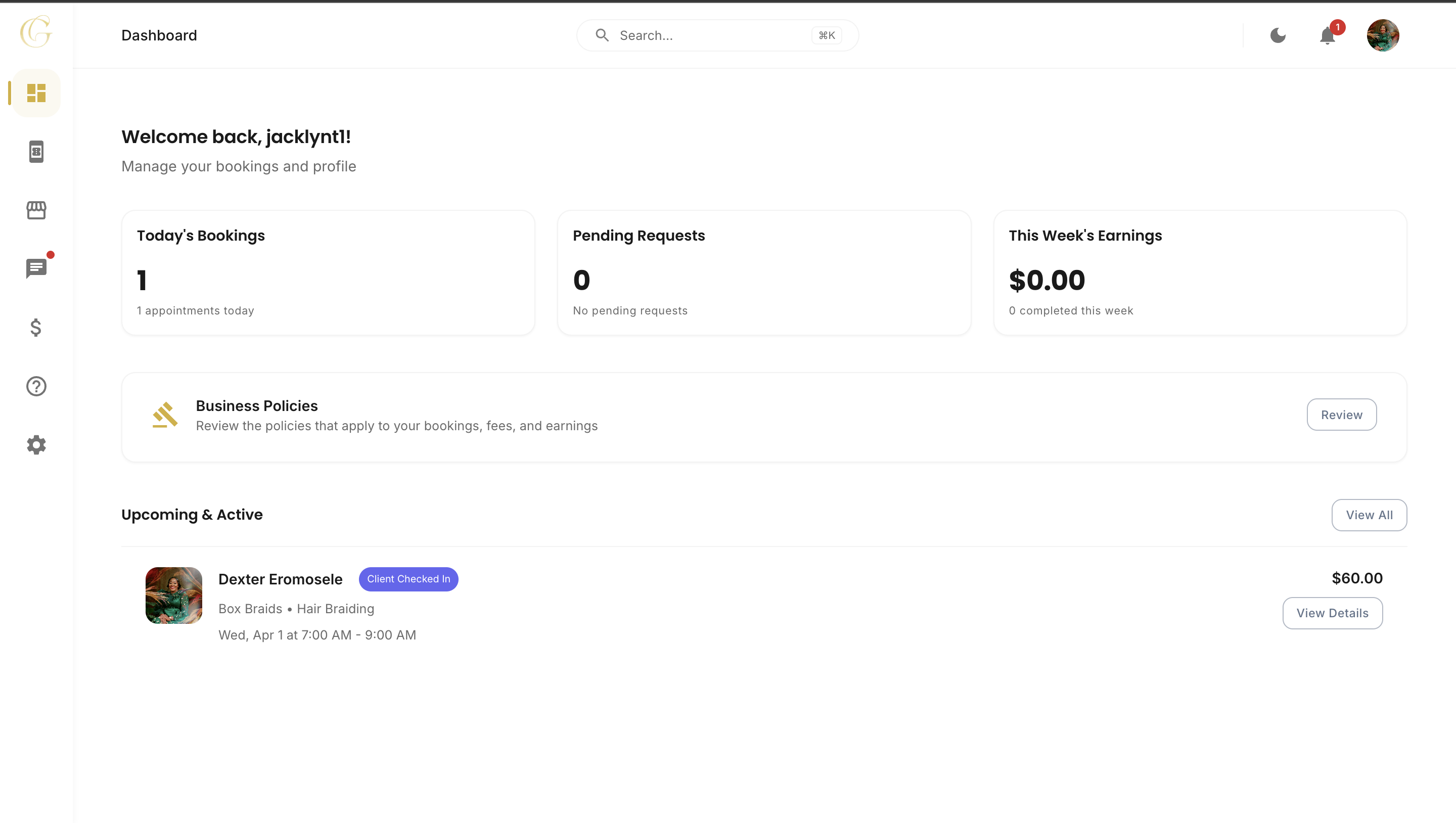Open the messages chat sidebar icon
This screenshot has height=823, width=1456.
coord(36,268)
